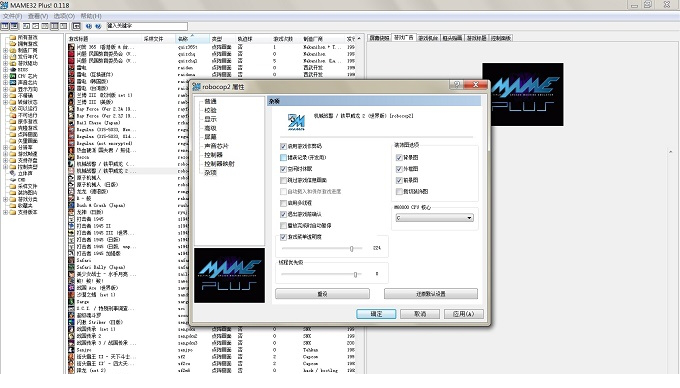Select 控制器映射 in the properties tree
This screenshot has height=388, width=680.
pyautogui.click(x=219, y=164)
